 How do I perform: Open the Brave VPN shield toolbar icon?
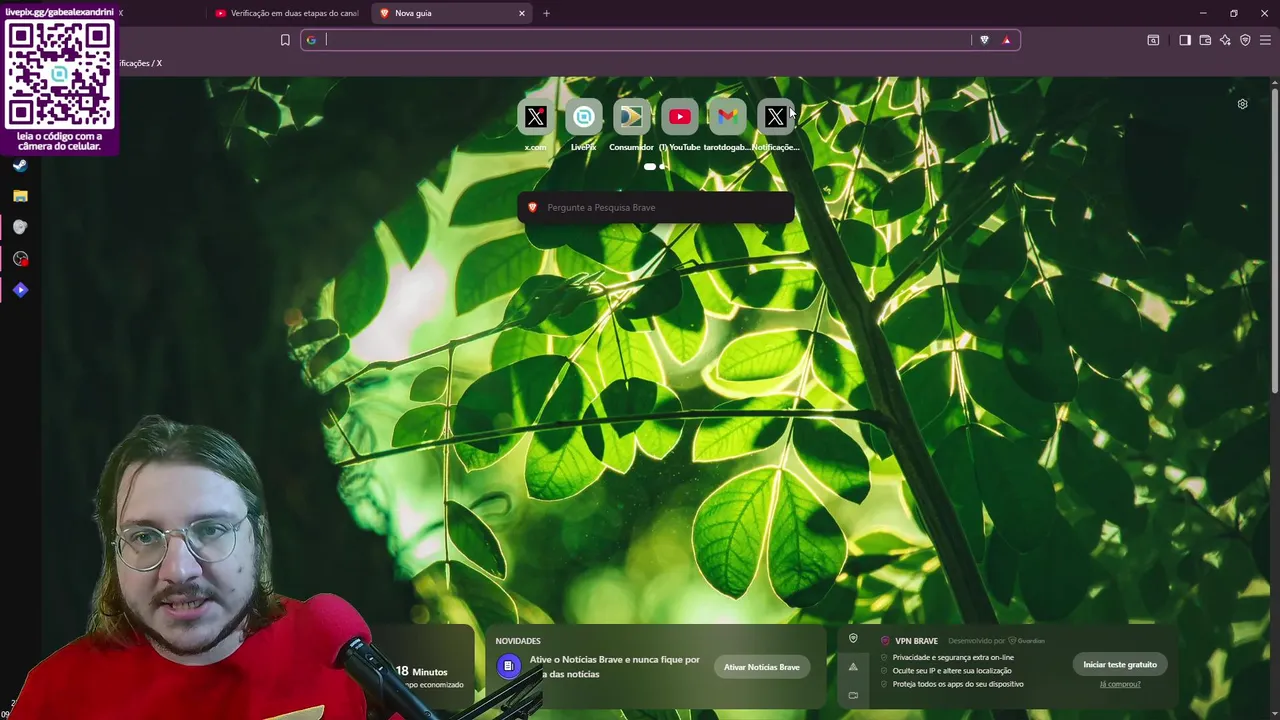(x=1245, y=40)
